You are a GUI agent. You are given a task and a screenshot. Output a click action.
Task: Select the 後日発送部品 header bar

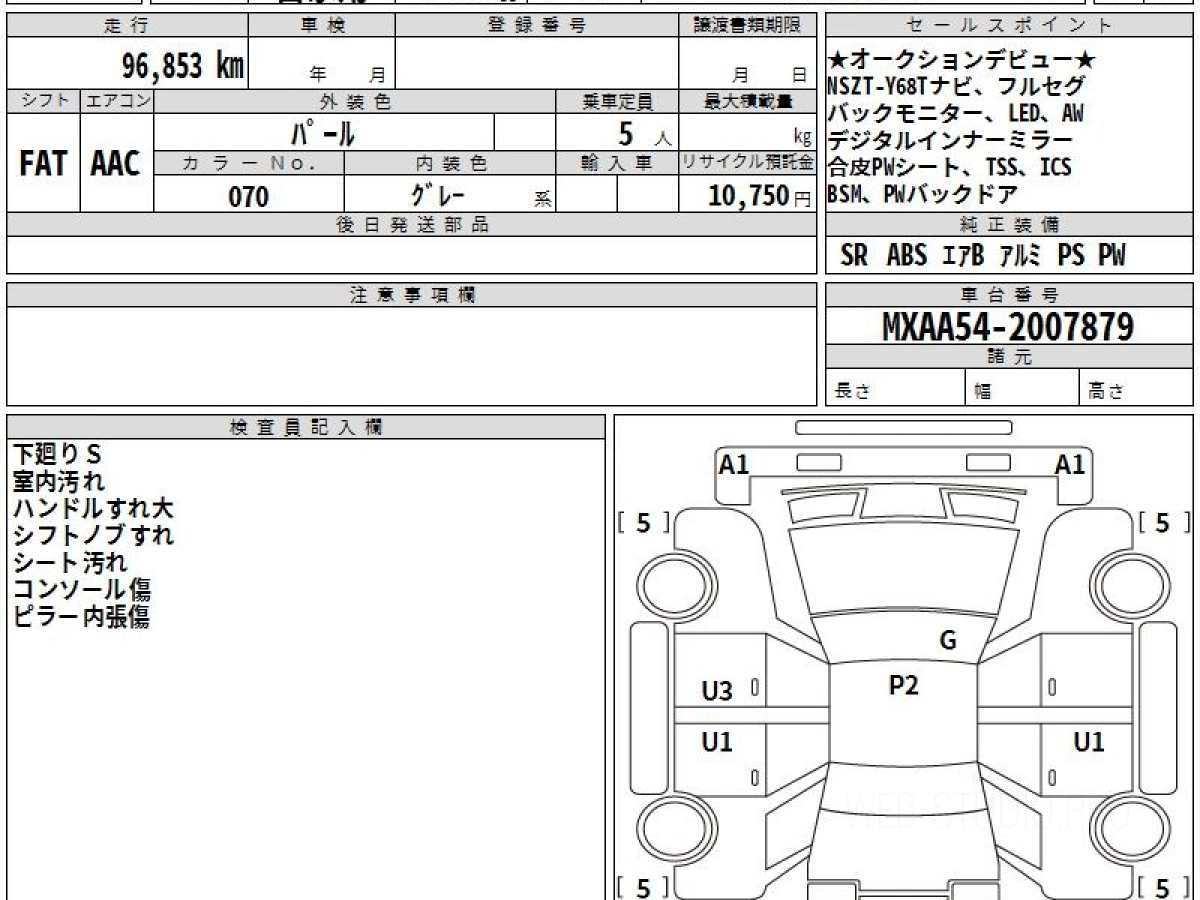click(411, 225)
